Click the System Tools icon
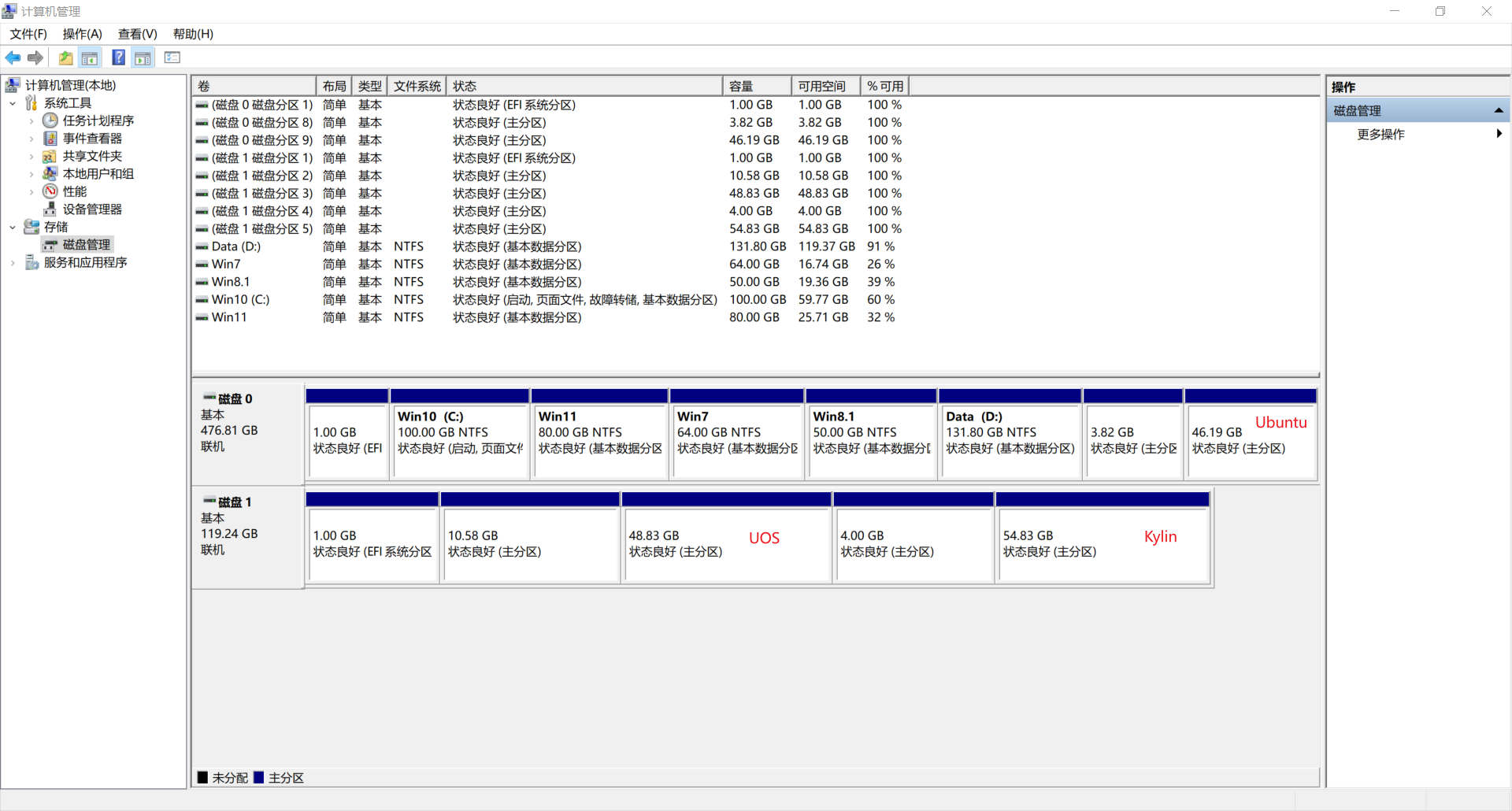 (x=31, y=103)
